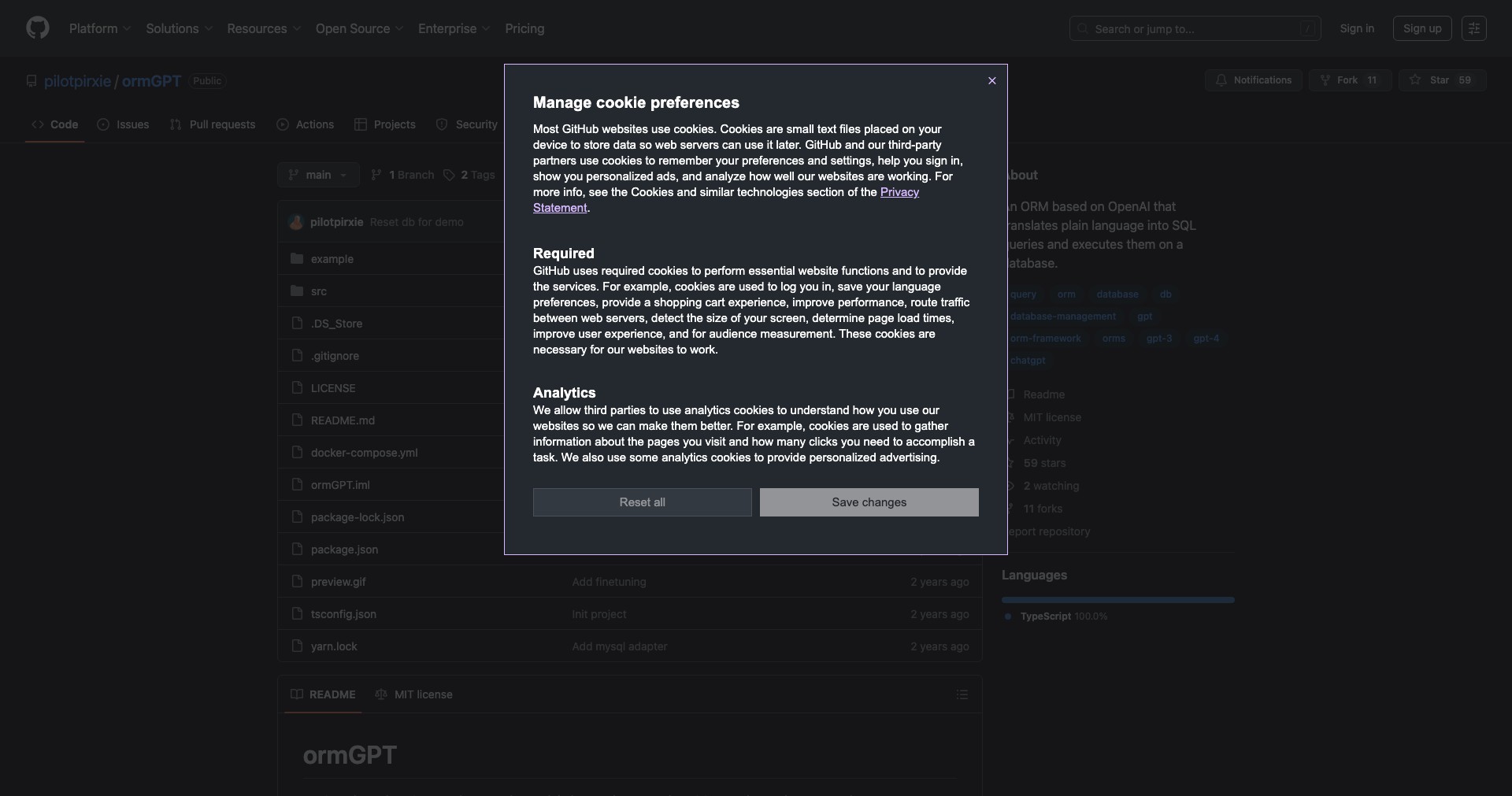Image resolution: width=1512 pixels, height=796 pixels.
Task: Open the .DS_Store file
Action: pos(336,324)
